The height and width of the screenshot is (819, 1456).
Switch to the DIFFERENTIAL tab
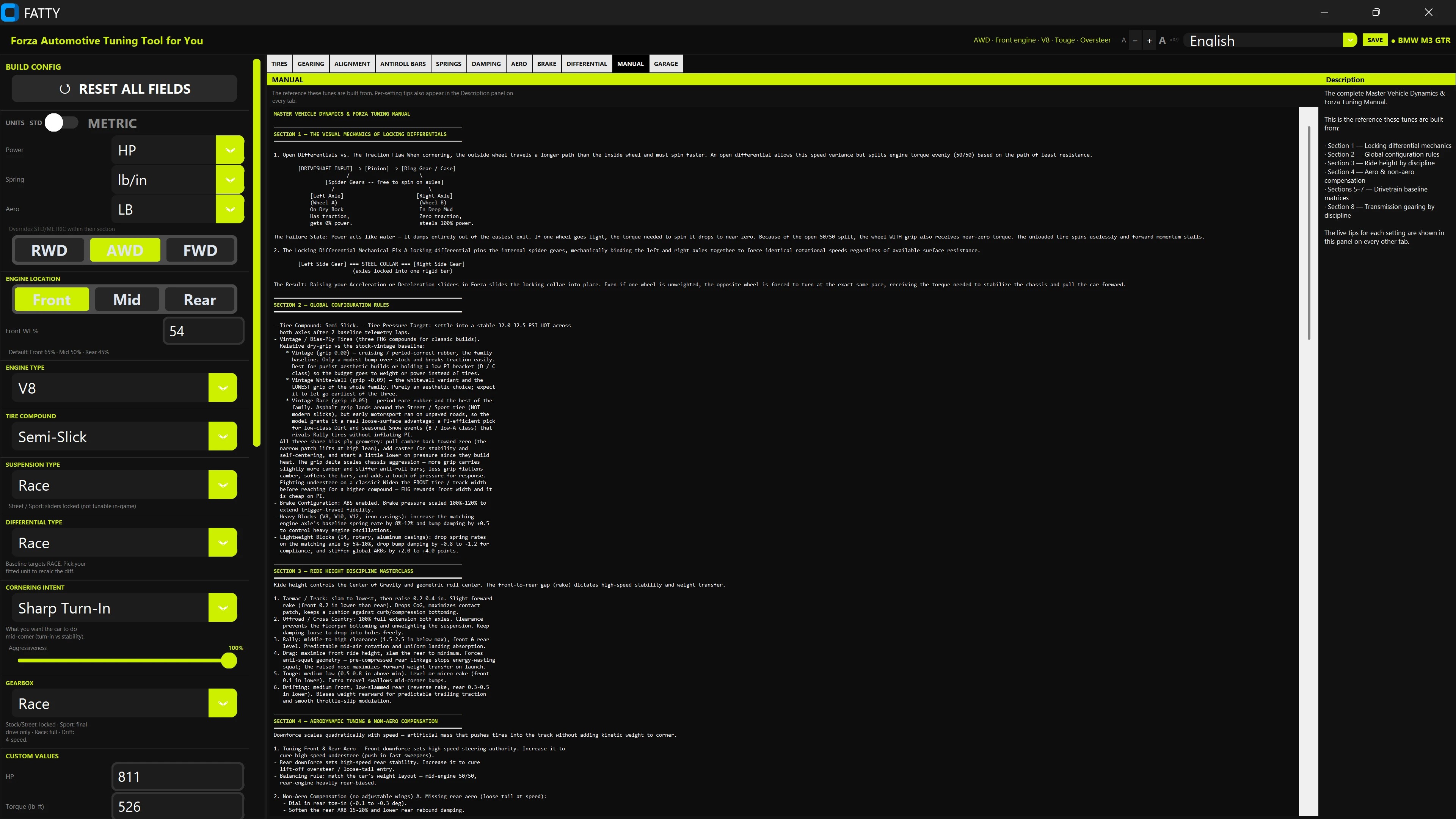[x=587, y=64]
